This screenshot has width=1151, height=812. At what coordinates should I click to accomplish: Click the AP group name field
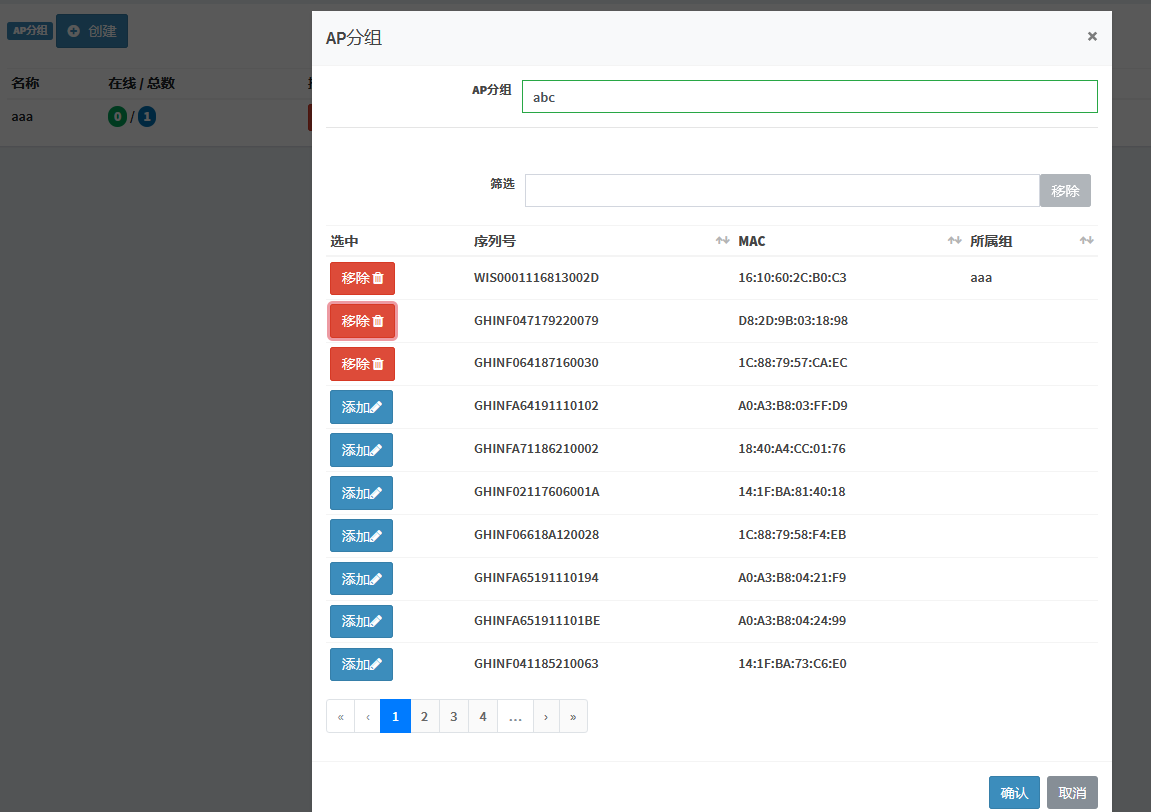[x=809, y=97]
